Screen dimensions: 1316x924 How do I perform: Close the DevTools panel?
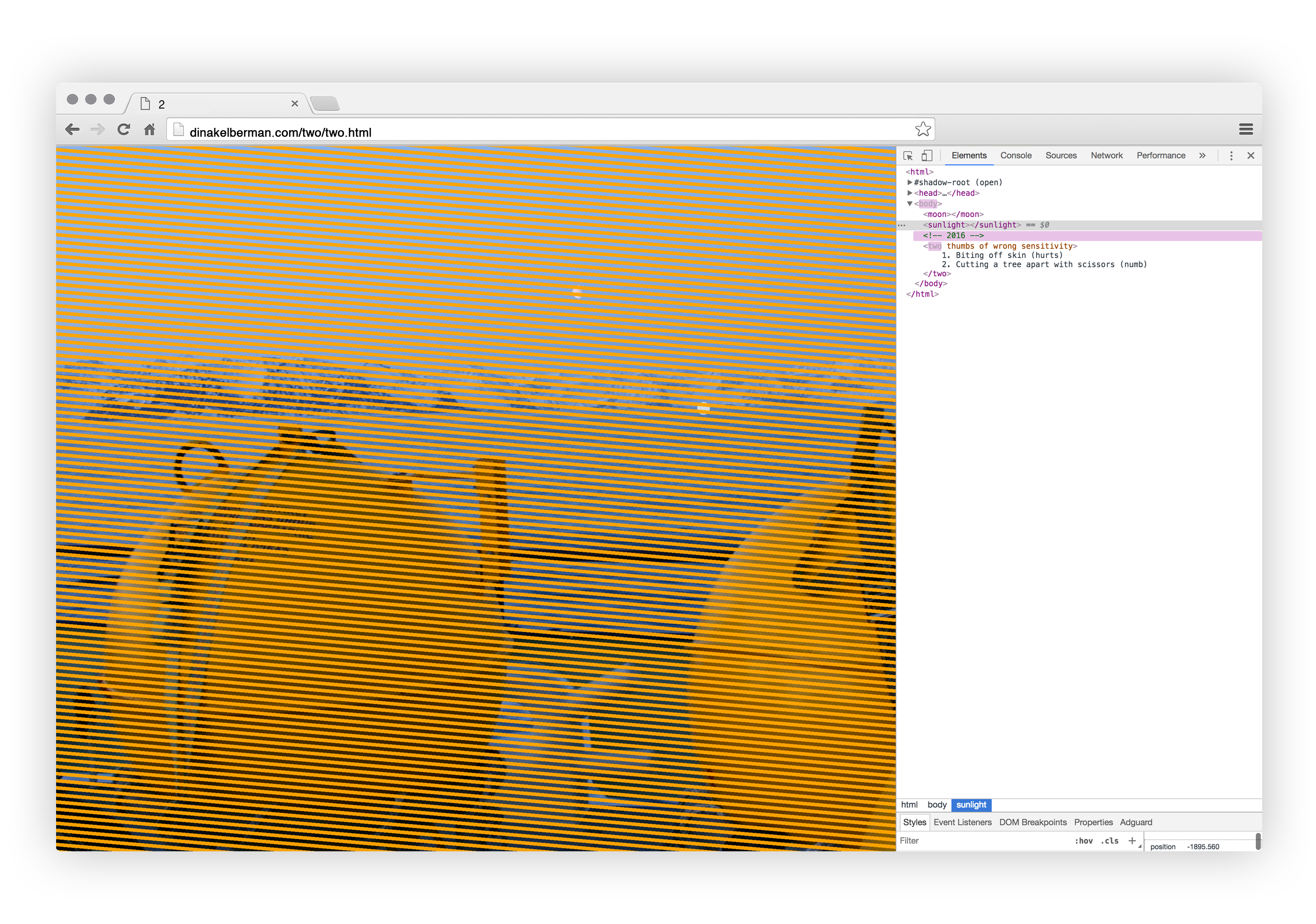point(1251,156)
